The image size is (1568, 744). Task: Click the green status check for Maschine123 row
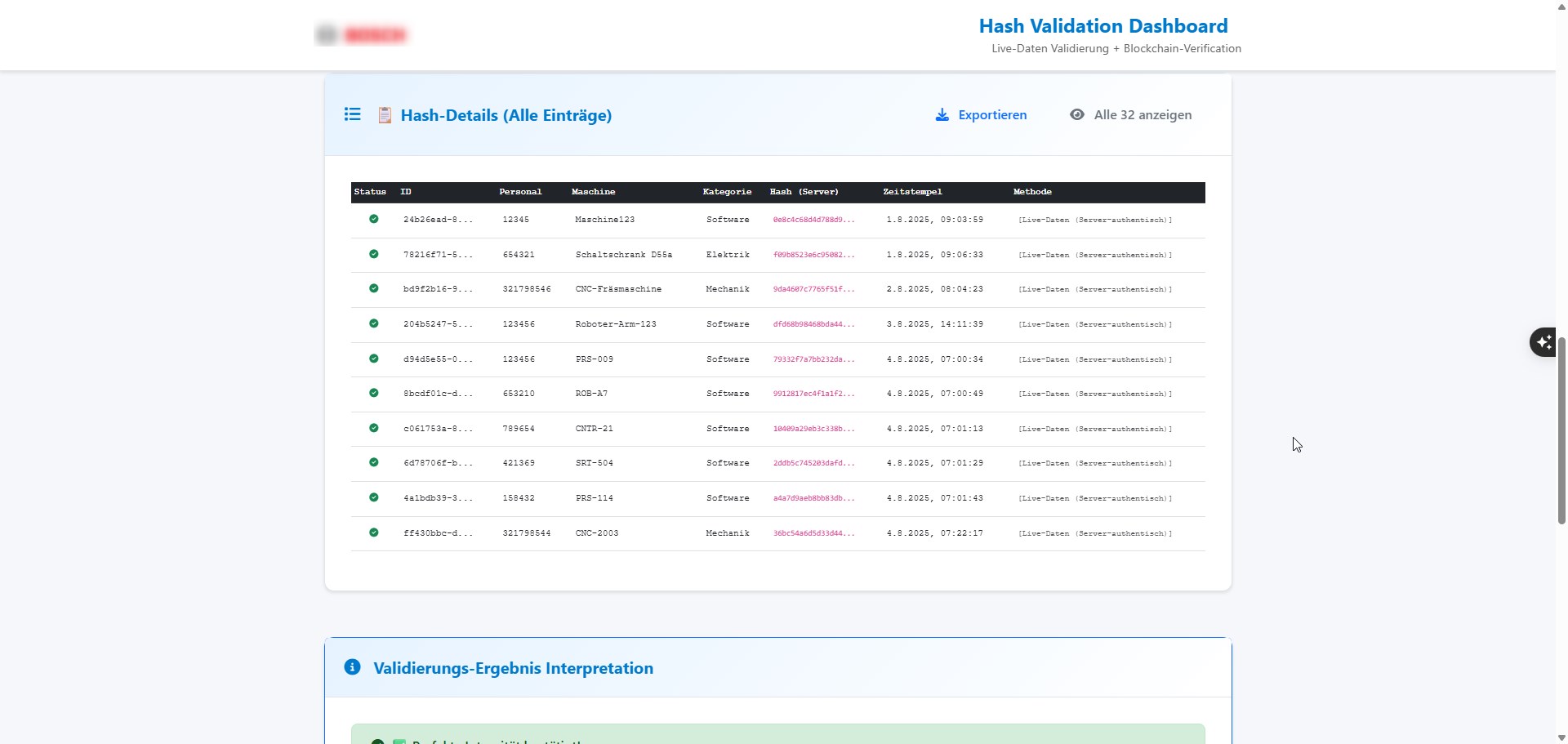[374, 219]
